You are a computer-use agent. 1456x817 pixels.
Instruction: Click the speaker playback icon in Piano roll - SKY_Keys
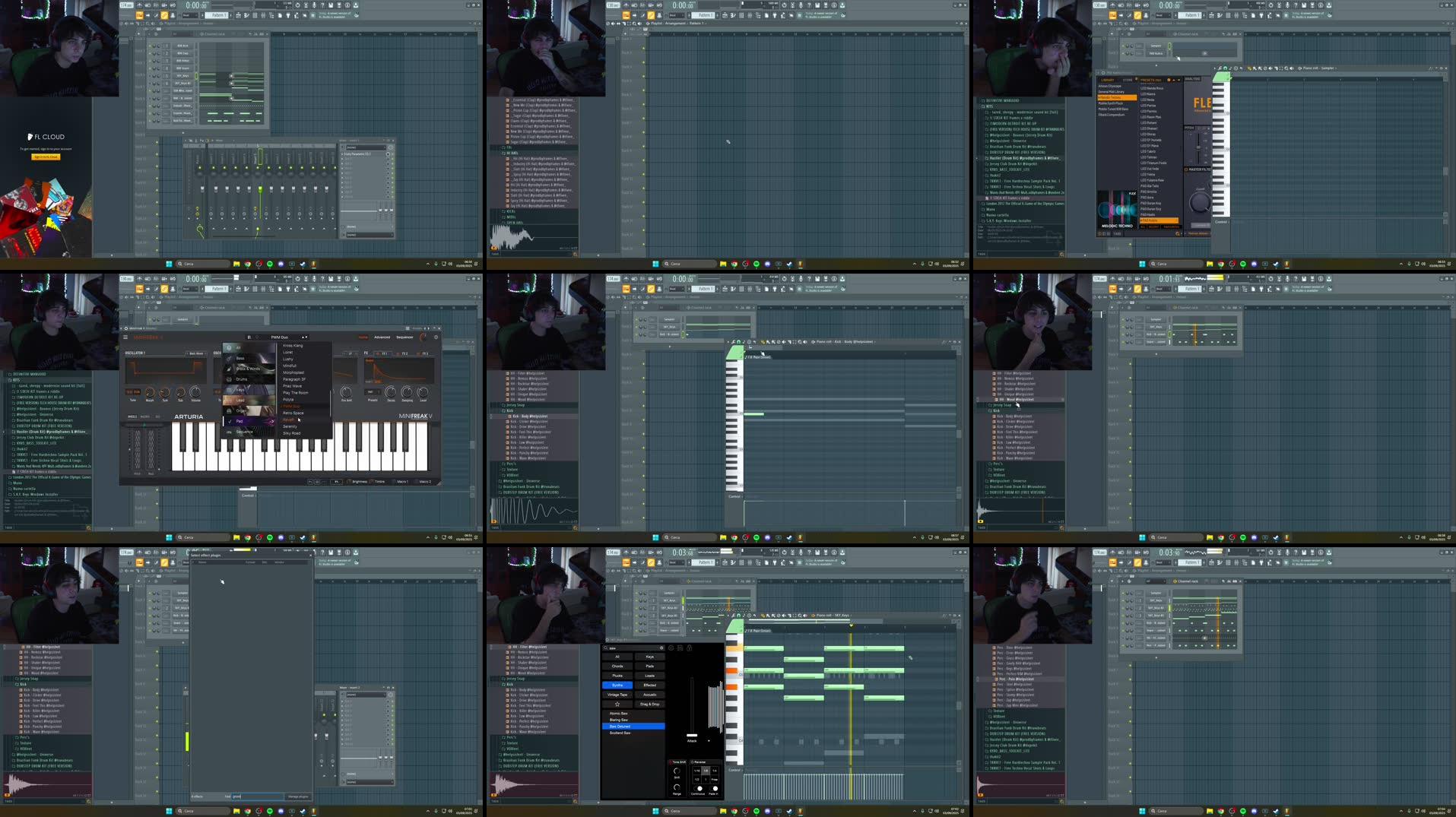806,616
